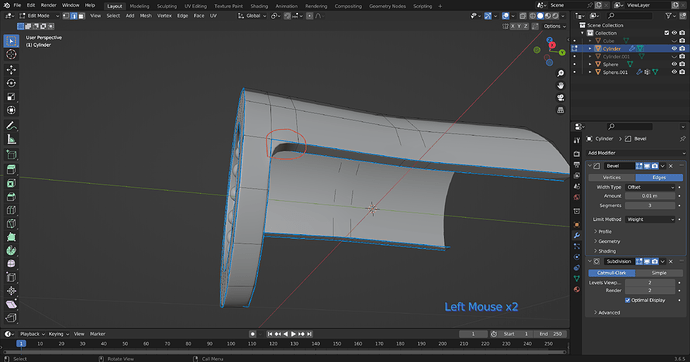This screenshot has height=362, width=690.
Task: Select the Shear tool
Action: (x=11, y=304)
